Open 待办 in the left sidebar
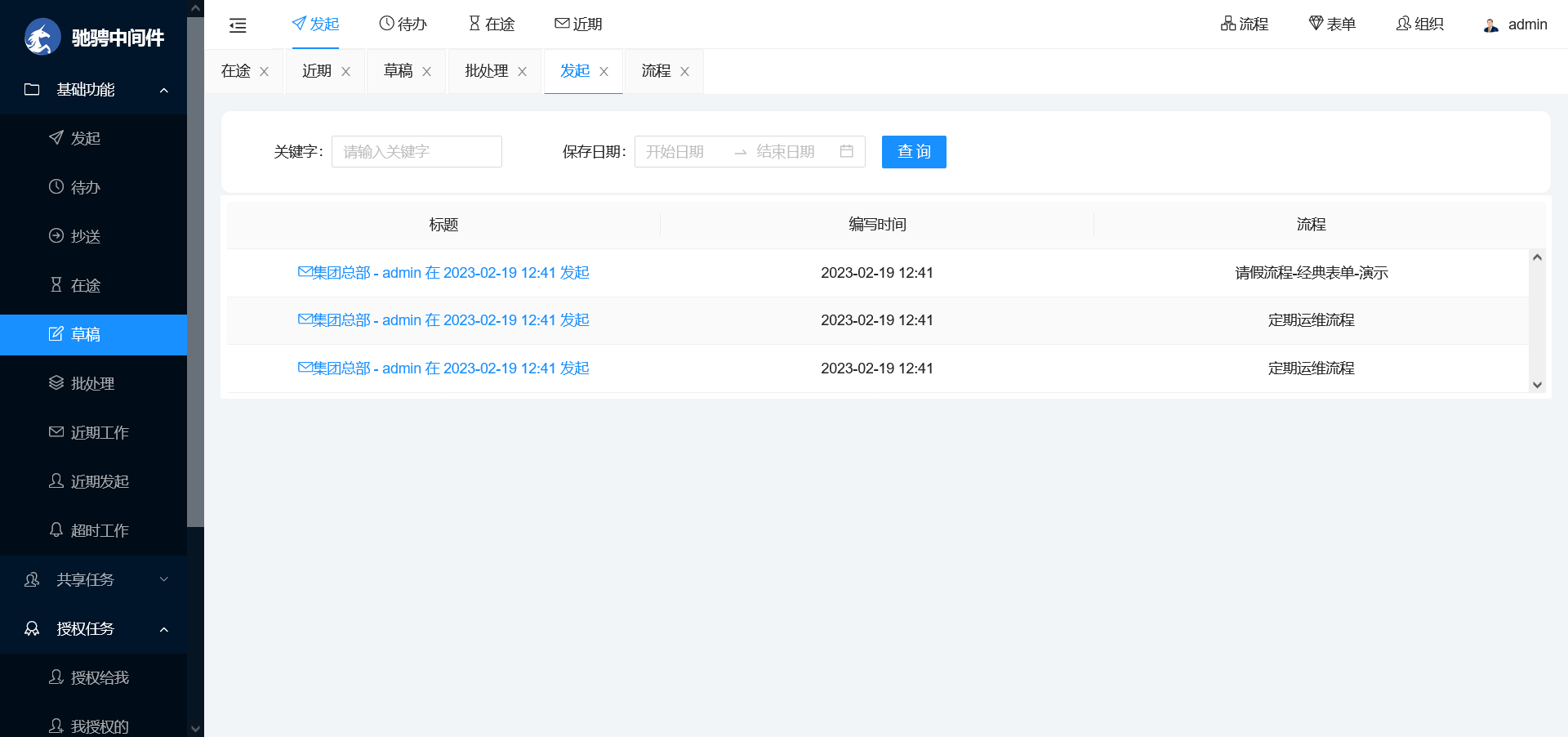The height and width of the screenshot is (737, 1568). point(85,188)
